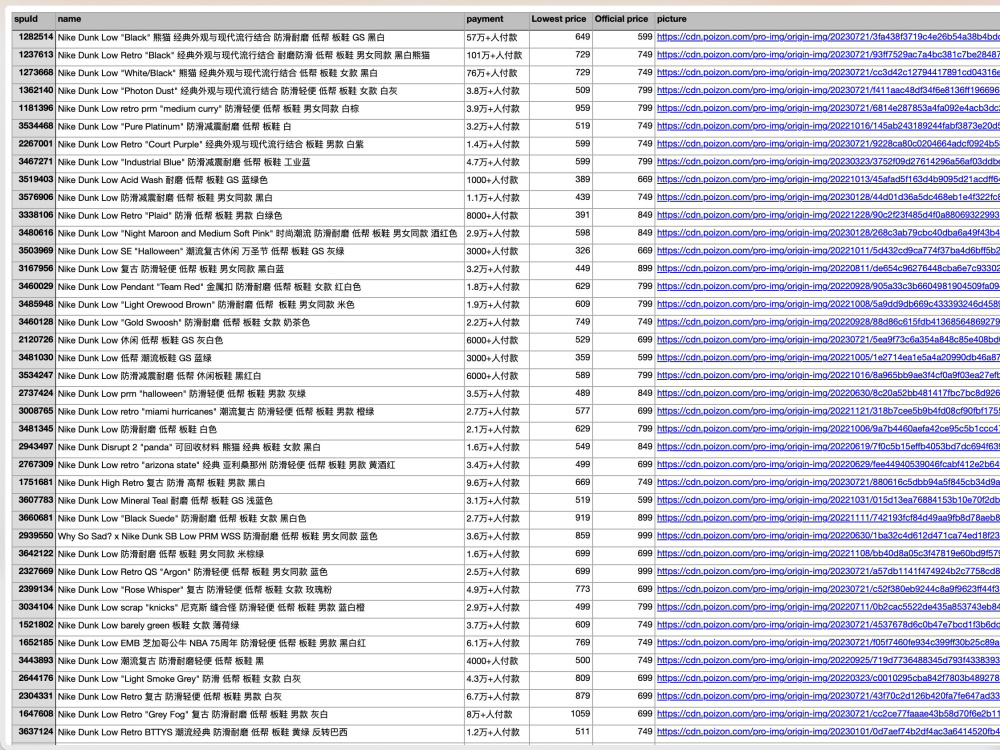Select official price cell in Halloween GS row
The image size is (1000, 750).
pos(623,251)
